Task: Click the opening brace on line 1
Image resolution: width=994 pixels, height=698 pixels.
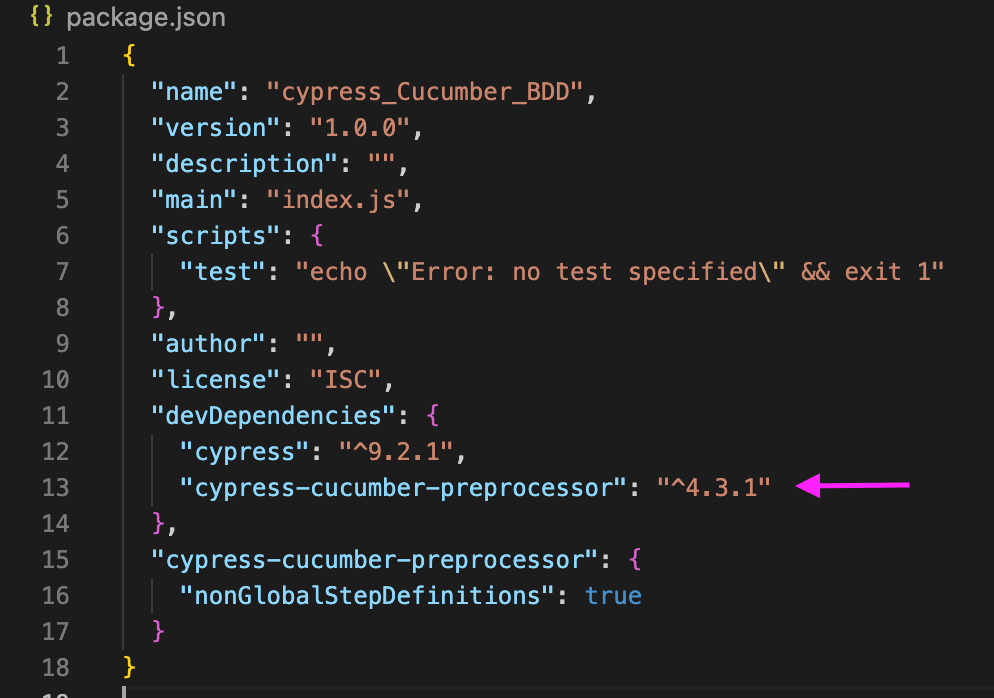Action: point(127,55)
